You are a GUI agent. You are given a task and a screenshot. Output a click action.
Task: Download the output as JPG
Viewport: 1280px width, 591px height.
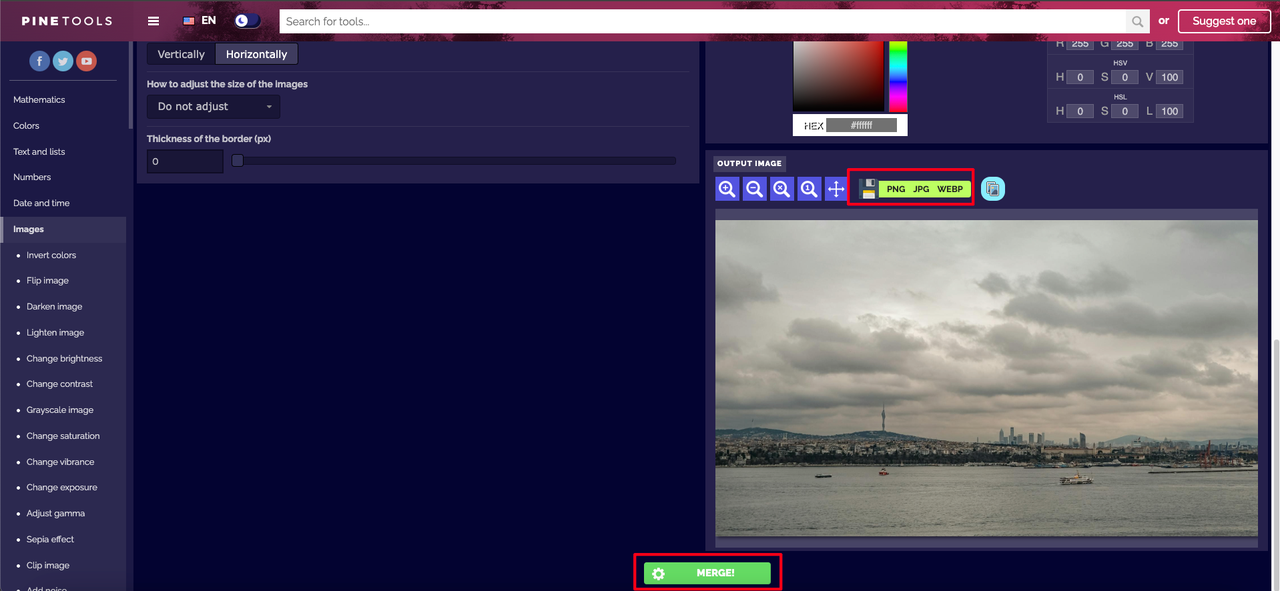[x=921, y=189]
